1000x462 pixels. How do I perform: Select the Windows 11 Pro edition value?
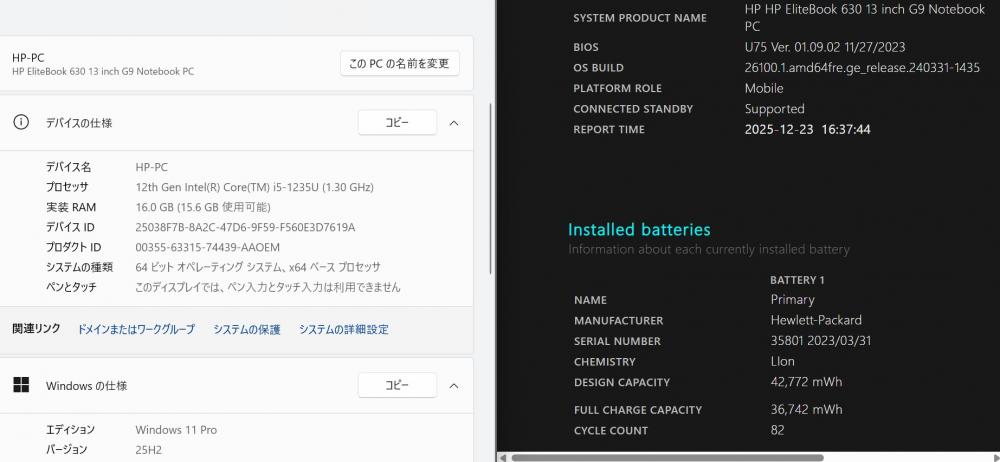click(176, 429)
